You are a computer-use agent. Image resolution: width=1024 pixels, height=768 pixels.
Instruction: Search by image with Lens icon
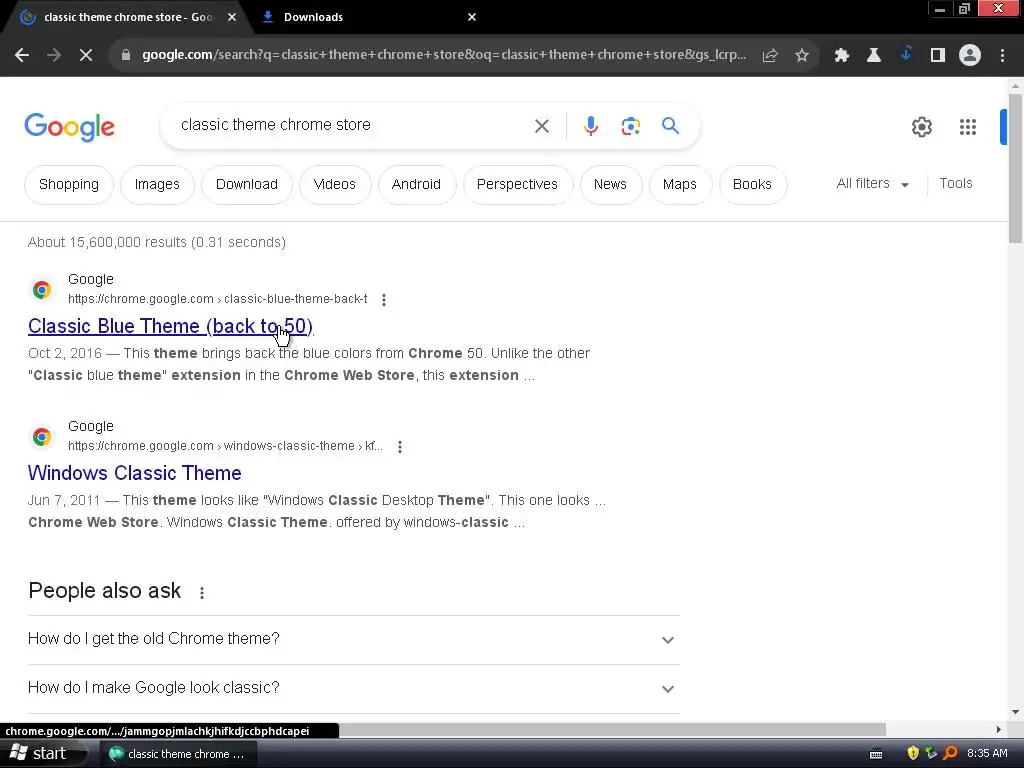coord(630,126)
